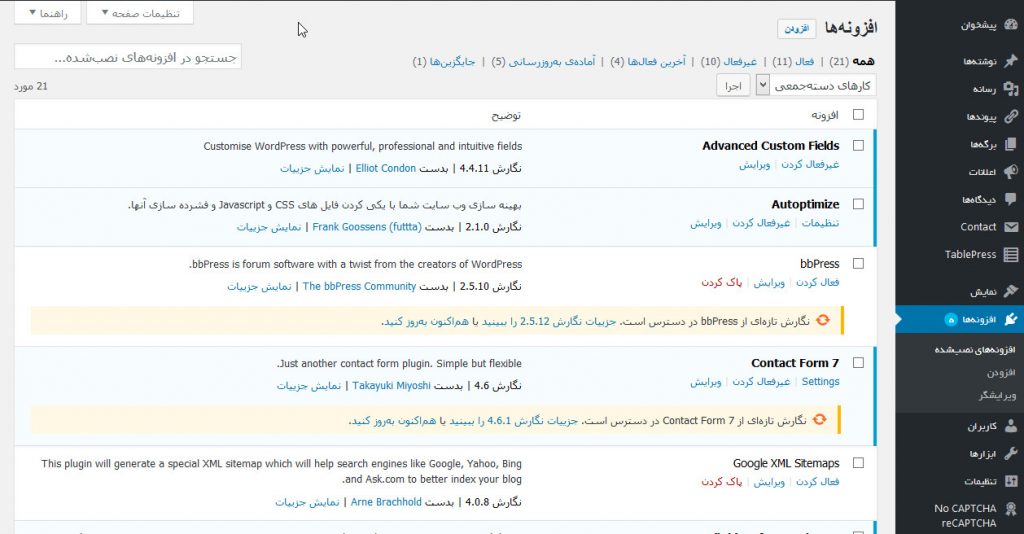
Task: Open plugin Editor (ویرایشگر) submenu item
Action: coord(997,396)
